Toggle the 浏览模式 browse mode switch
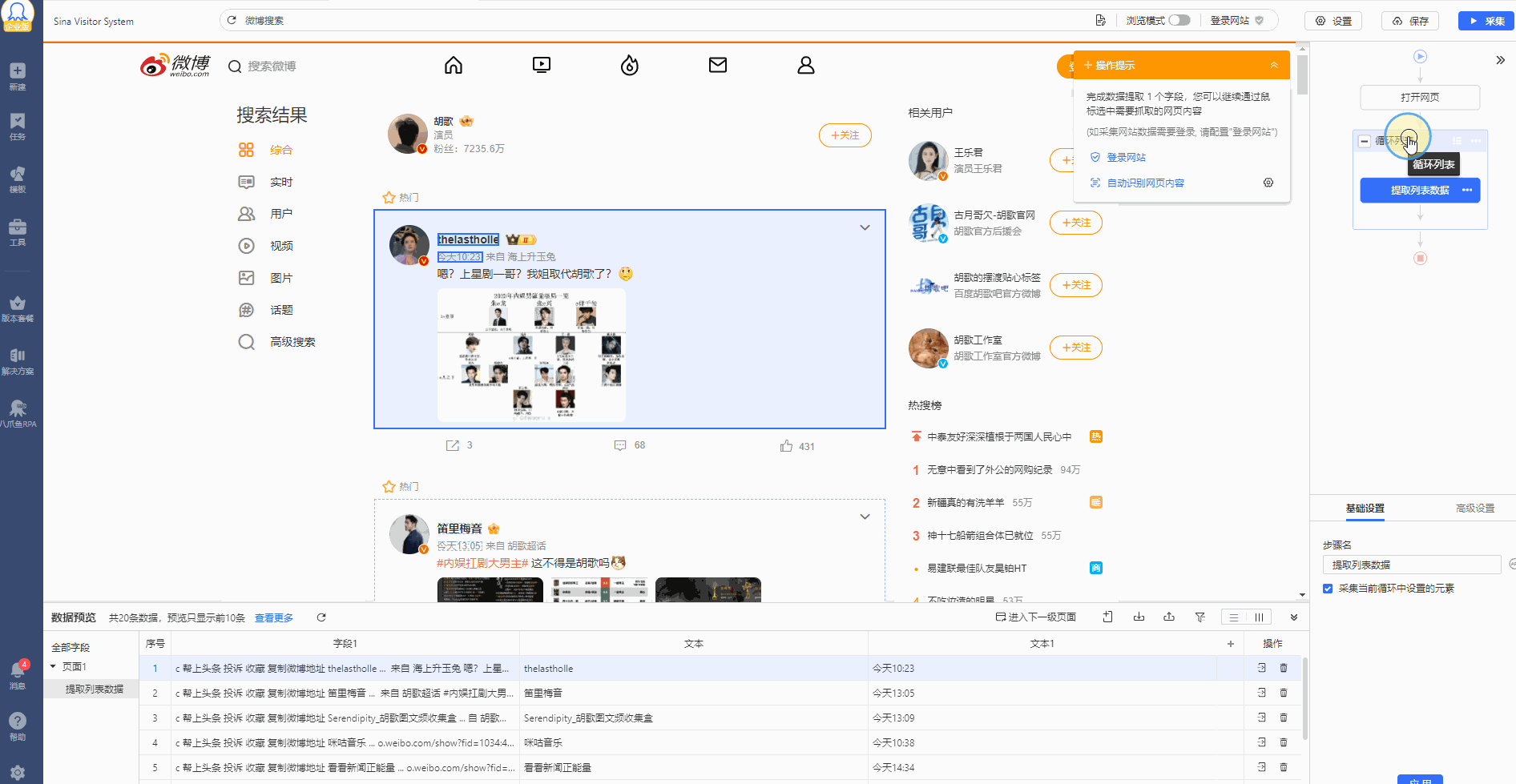1516x784 pixels. click(1179, 20)
